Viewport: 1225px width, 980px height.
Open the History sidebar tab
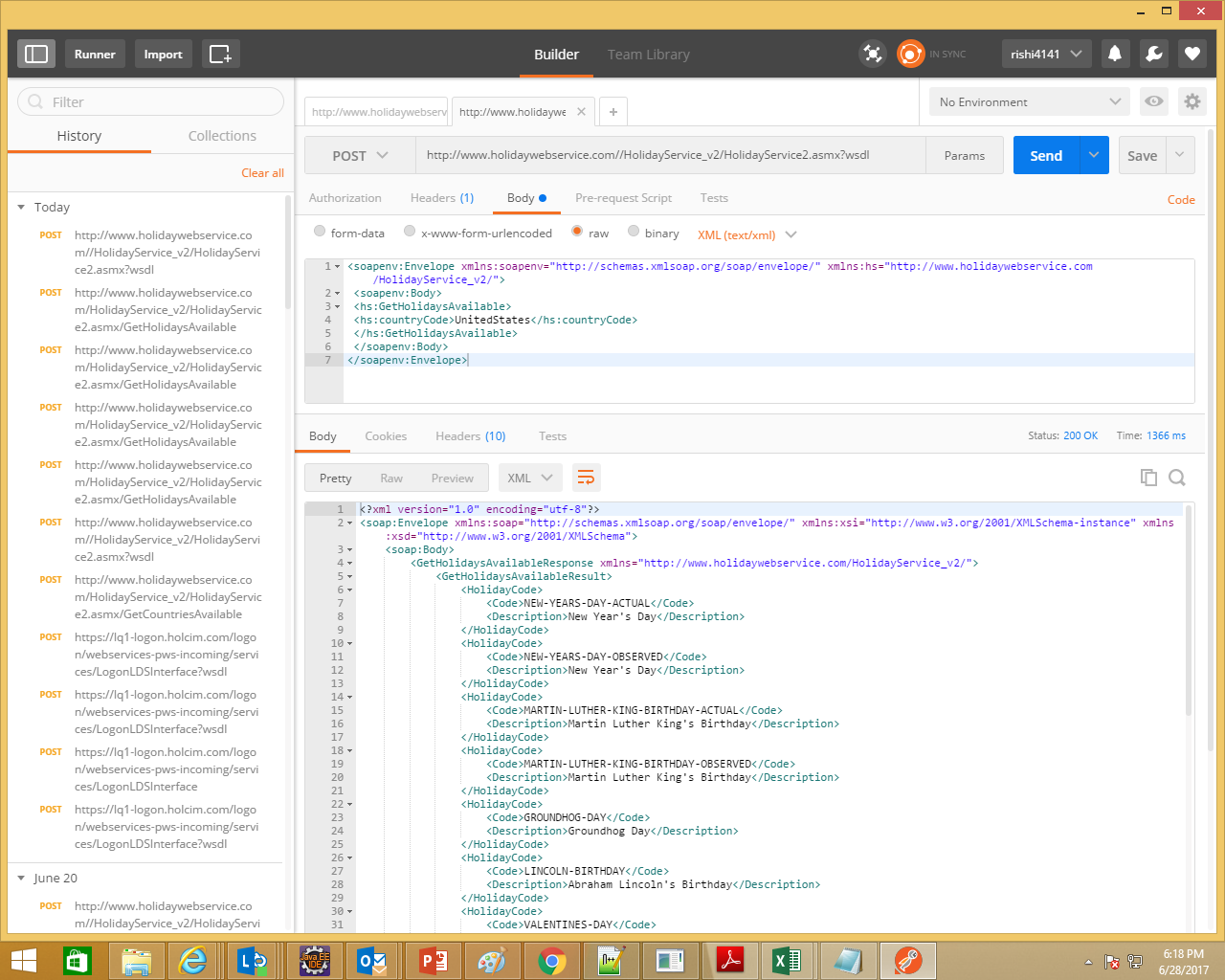79,136
